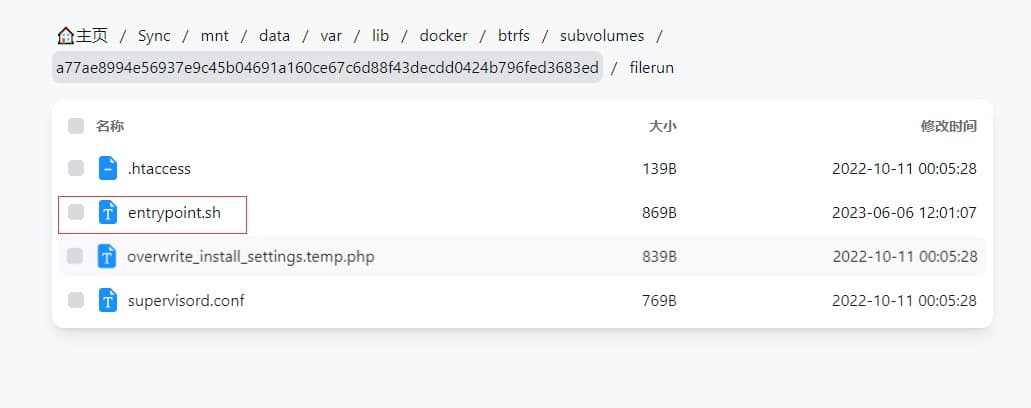Image resolution: width=1031 pixels, height=408 pixels.
Task: Sort files by name column header
Action: (110, 126)
